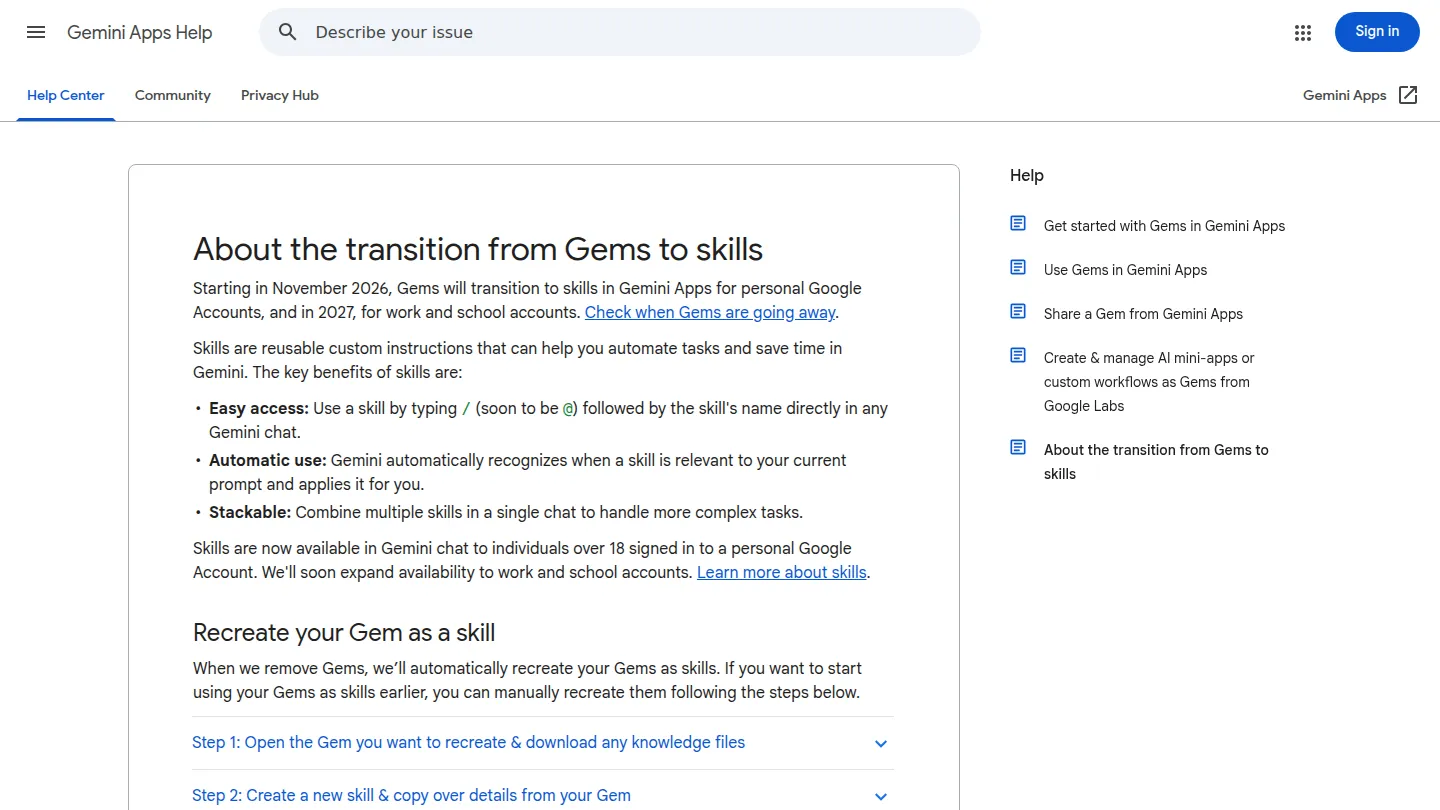Open the hamburger main menu

[36, 32]
